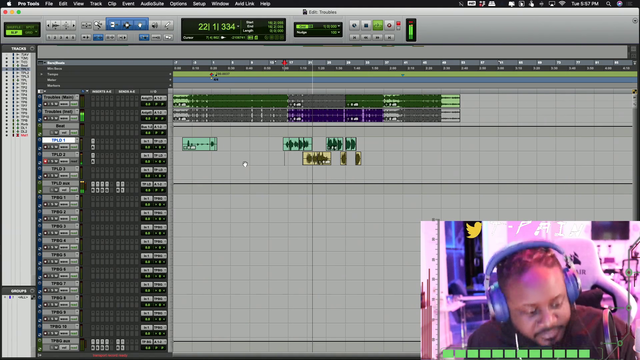Select the Beat track name
The height and width of the screenshot is (360, 640).
tap(60, 126)
